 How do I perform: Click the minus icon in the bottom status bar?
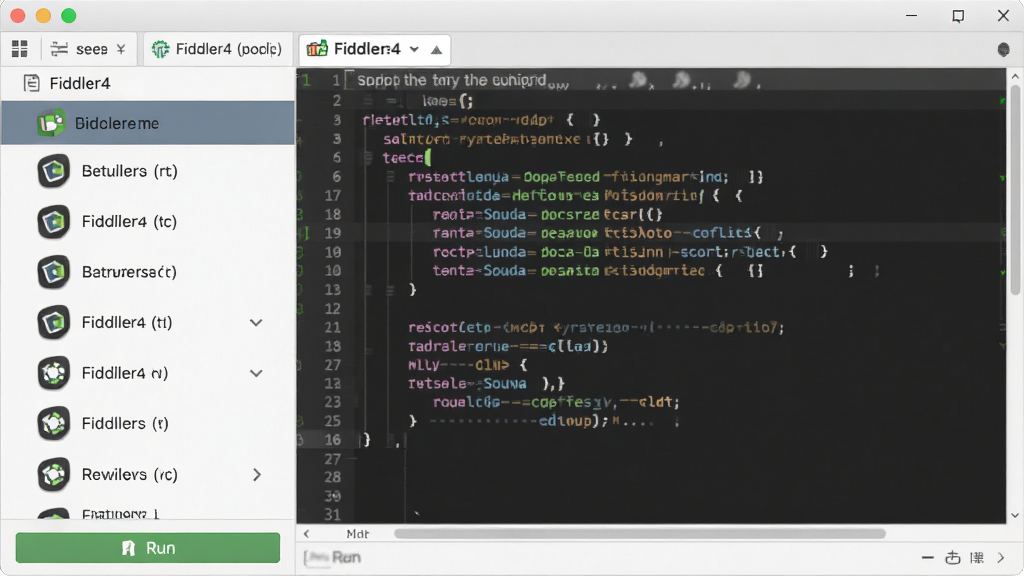tap(927, 557)
